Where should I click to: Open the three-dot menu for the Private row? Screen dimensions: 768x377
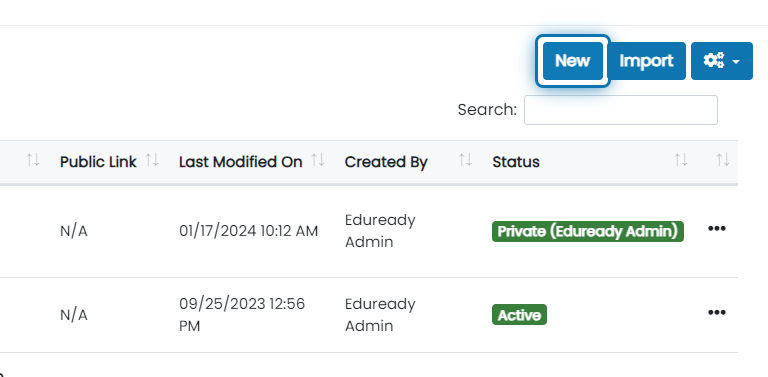pos(717,228)
